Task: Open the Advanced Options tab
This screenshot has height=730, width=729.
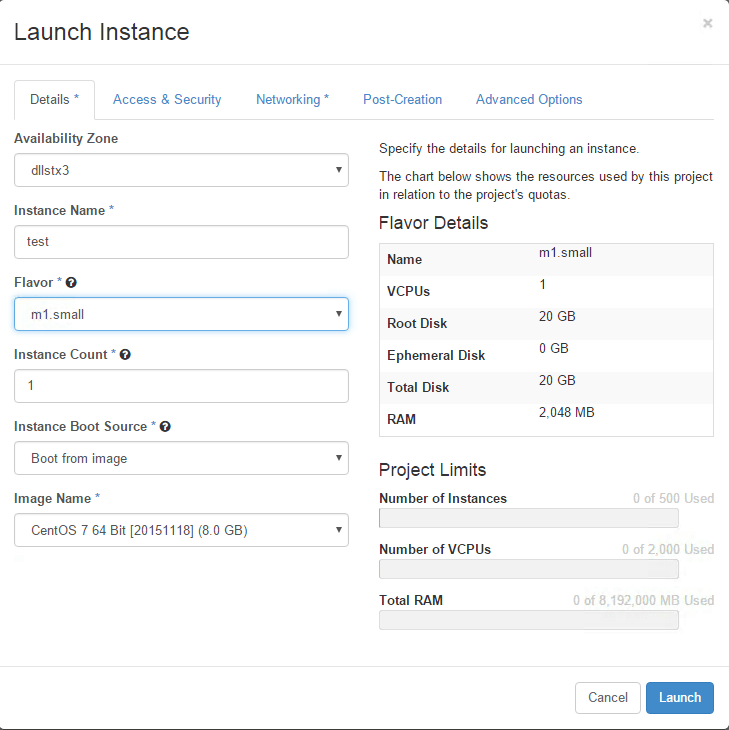Action: (529, 100)
